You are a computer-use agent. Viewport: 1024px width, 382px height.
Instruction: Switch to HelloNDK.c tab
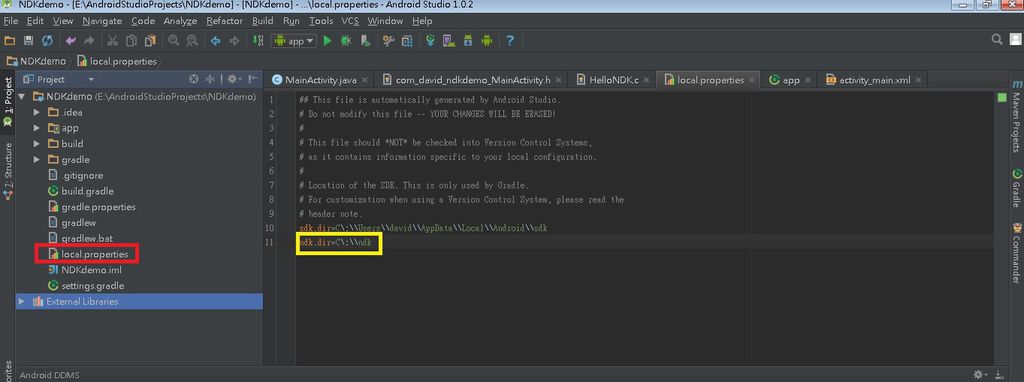pos(613,80)
